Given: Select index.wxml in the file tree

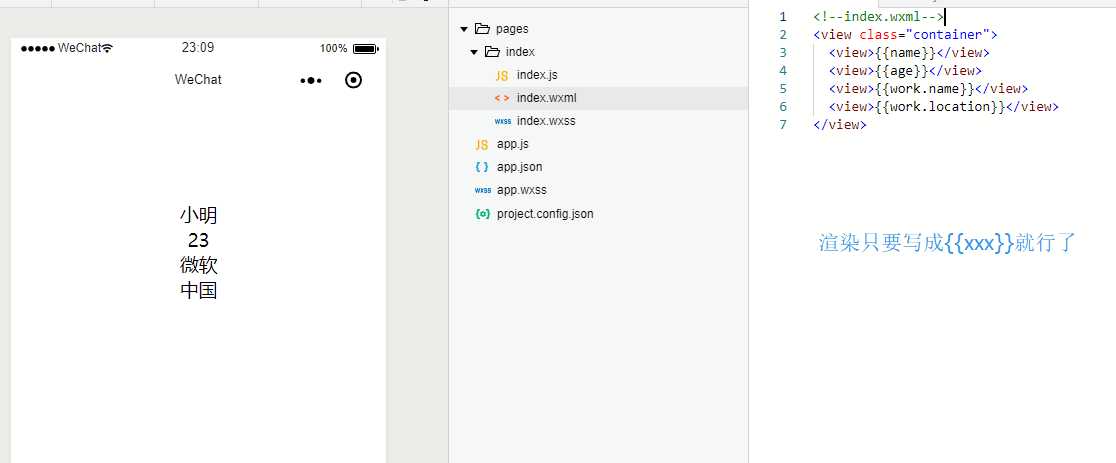Looking at the screenshot, I should click(546, 98).
